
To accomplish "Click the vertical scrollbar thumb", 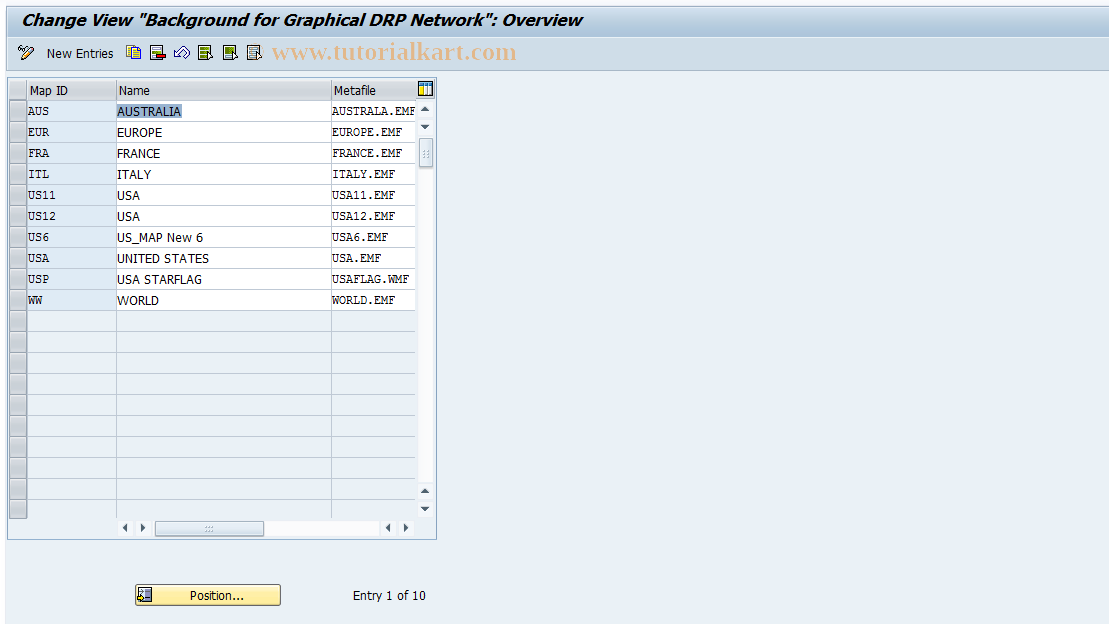I will [x=426, y=153].
